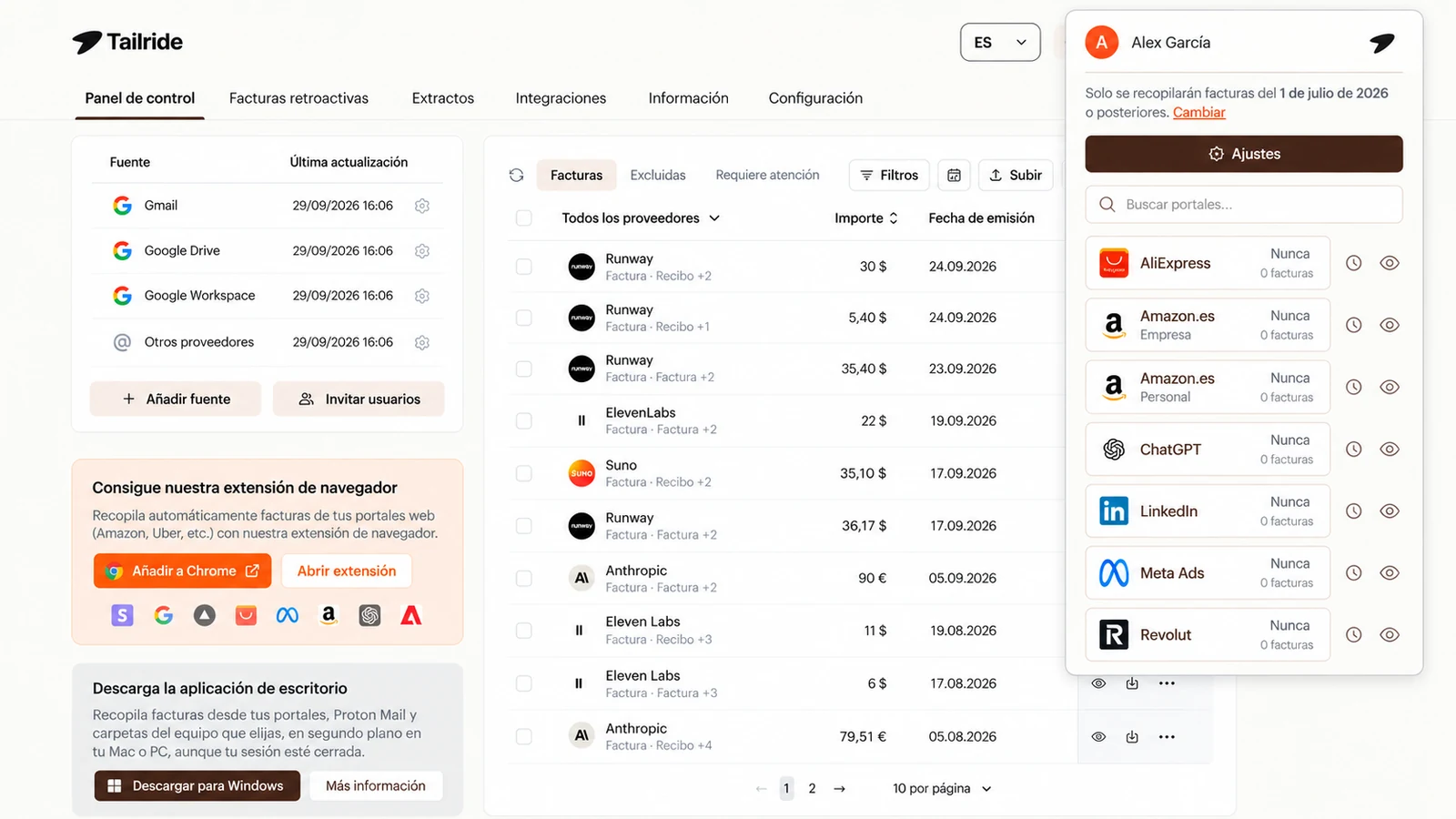Click the Añadir fuente button
The width and height of the screenshot is (1456, 819).
(176, 399)
